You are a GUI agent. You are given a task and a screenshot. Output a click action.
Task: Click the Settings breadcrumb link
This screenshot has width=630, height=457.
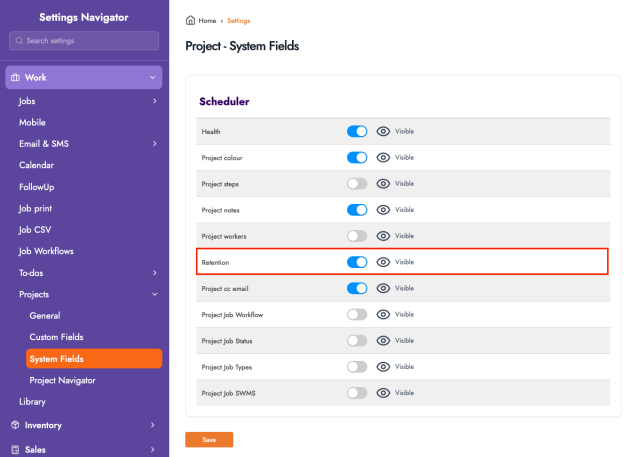pyautogui.click(x=239, y=20)
